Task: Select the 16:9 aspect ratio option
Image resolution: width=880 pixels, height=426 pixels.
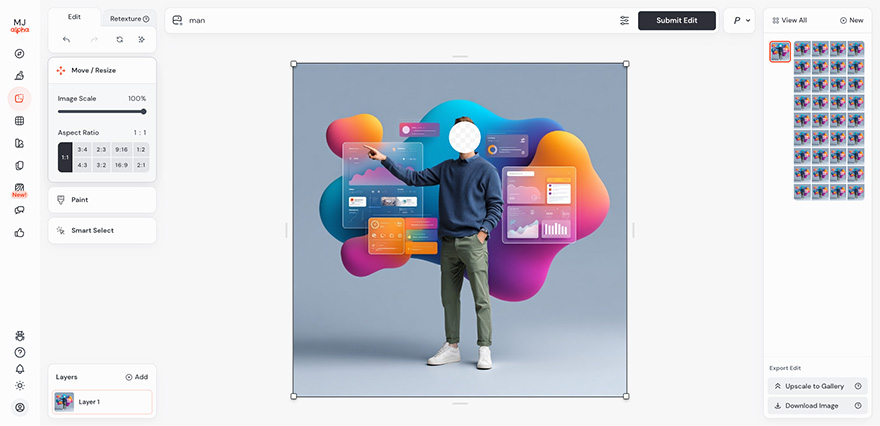Action: click(x=121, y=165)
